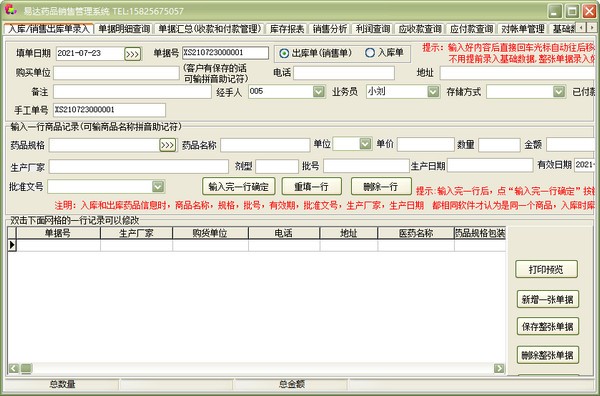Focus the 填单日期 date field
The width and height of the screenshot is (600, 396).
point(90,54)
